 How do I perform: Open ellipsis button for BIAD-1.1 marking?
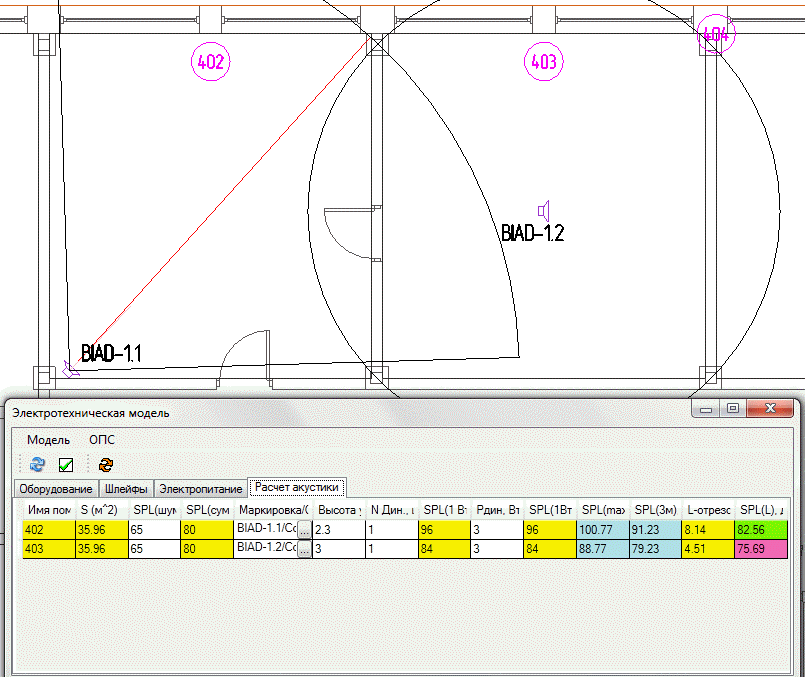coord(304,530)
